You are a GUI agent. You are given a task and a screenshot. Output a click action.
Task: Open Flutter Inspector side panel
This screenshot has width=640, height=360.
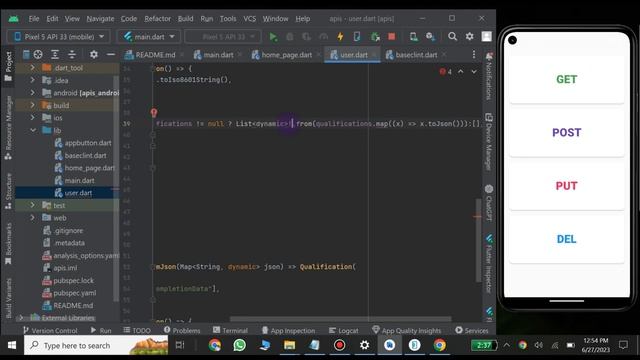pos(489,263)
